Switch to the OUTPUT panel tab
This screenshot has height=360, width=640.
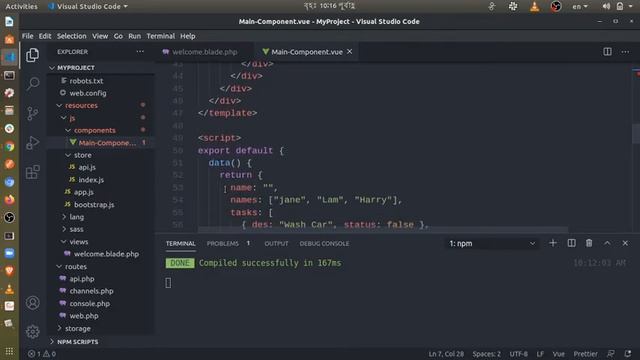[276, 243]
